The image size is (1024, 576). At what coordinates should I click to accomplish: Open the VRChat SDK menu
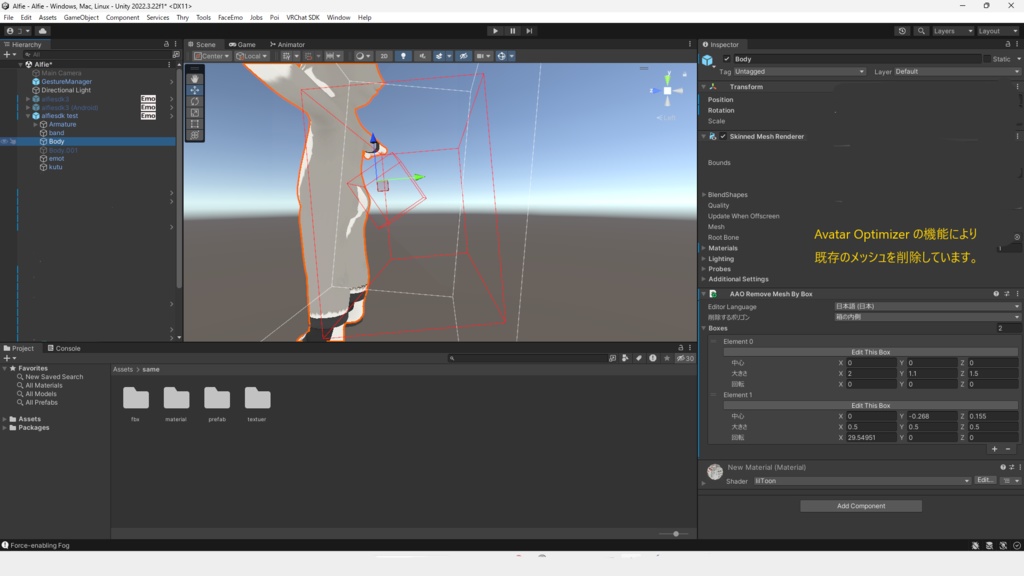coord(303,18)
